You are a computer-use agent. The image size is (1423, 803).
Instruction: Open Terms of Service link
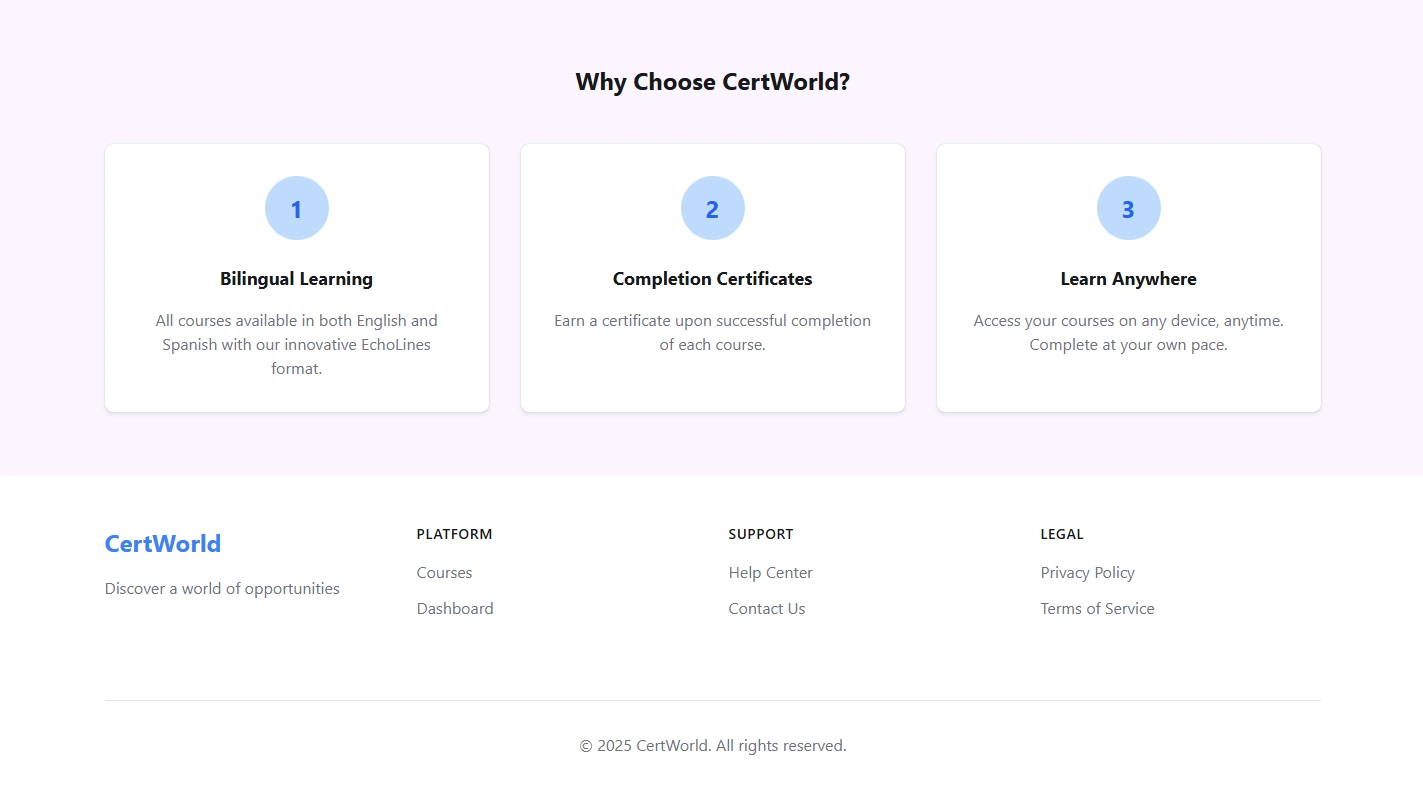click(x=1097, y=609)
